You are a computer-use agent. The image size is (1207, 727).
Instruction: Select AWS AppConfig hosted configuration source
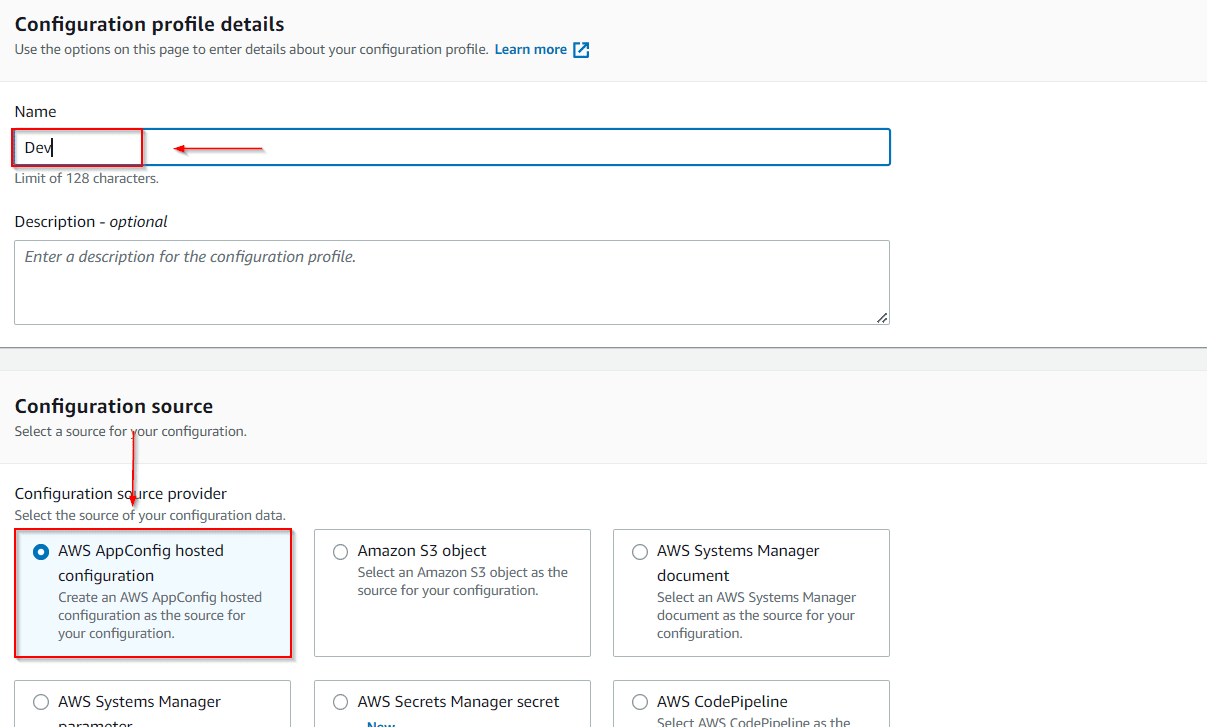tap(40, 550)
